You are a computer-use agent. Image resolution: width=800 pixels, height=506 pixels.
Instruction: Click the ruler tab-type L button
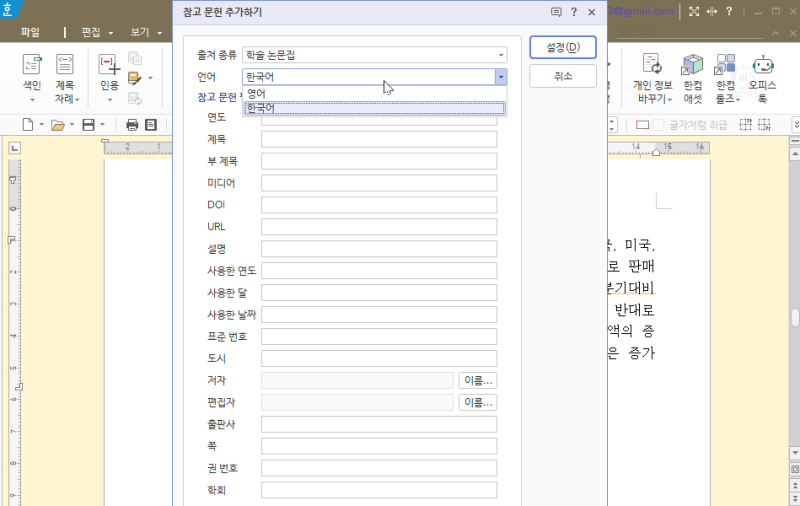15,148
